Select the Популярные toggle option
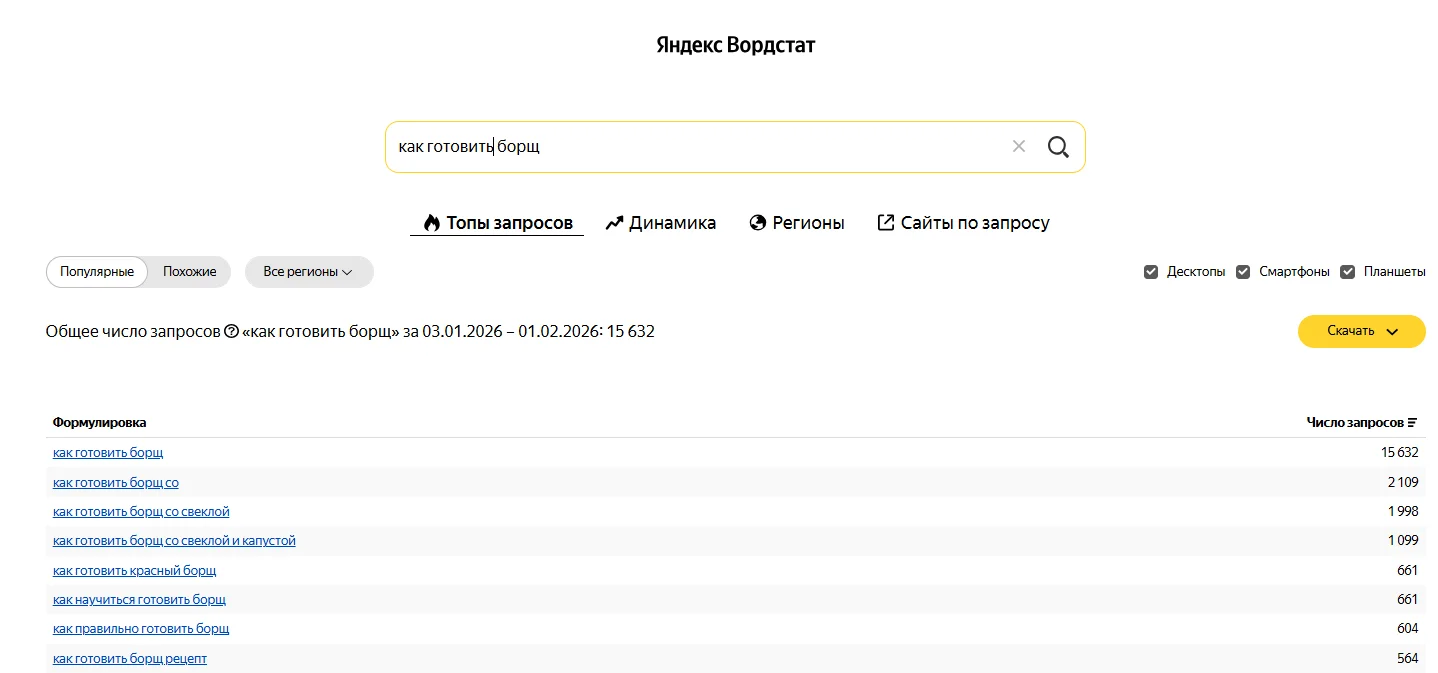 [97, 272]
